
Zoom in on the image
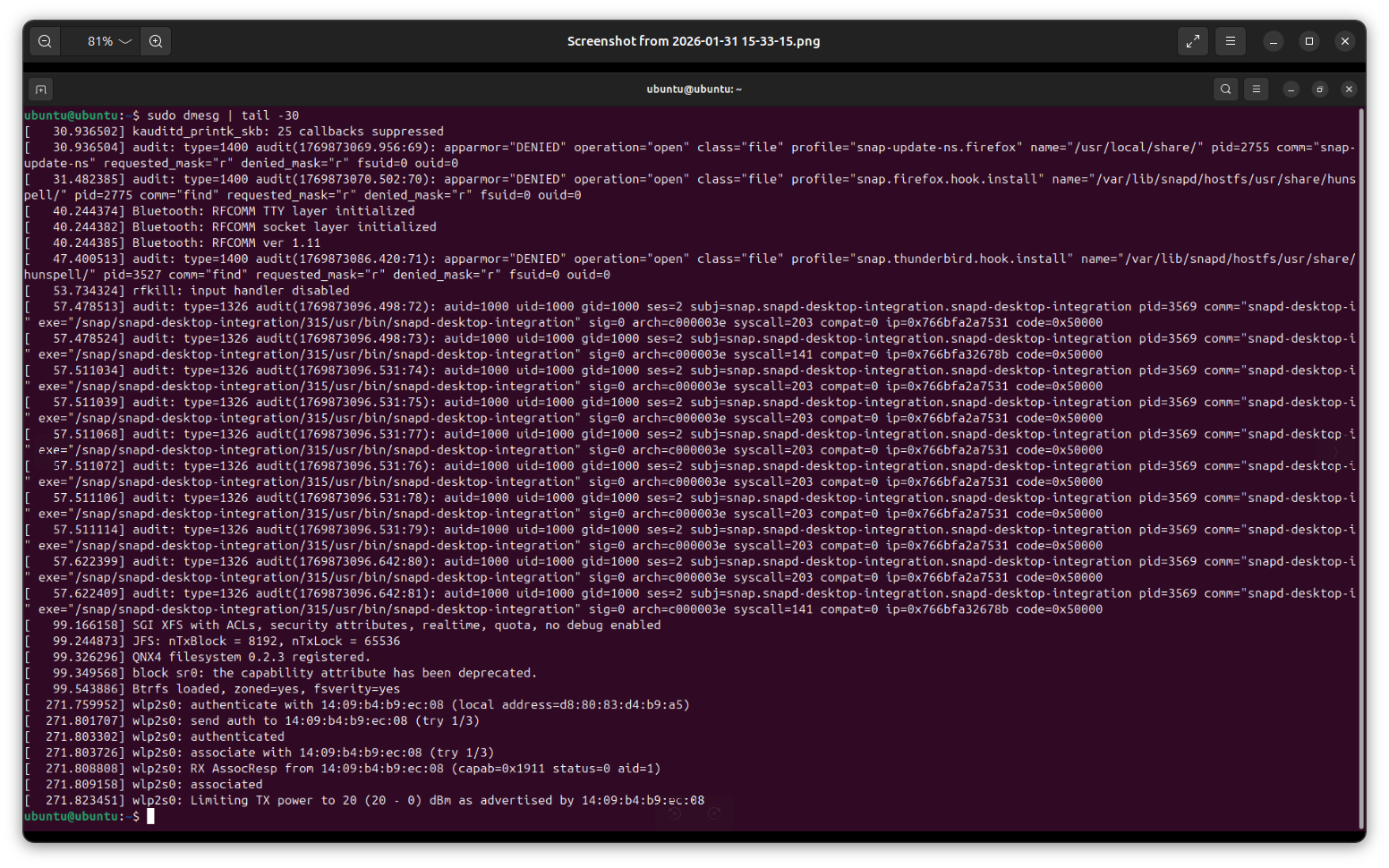(x=156, y=41)
